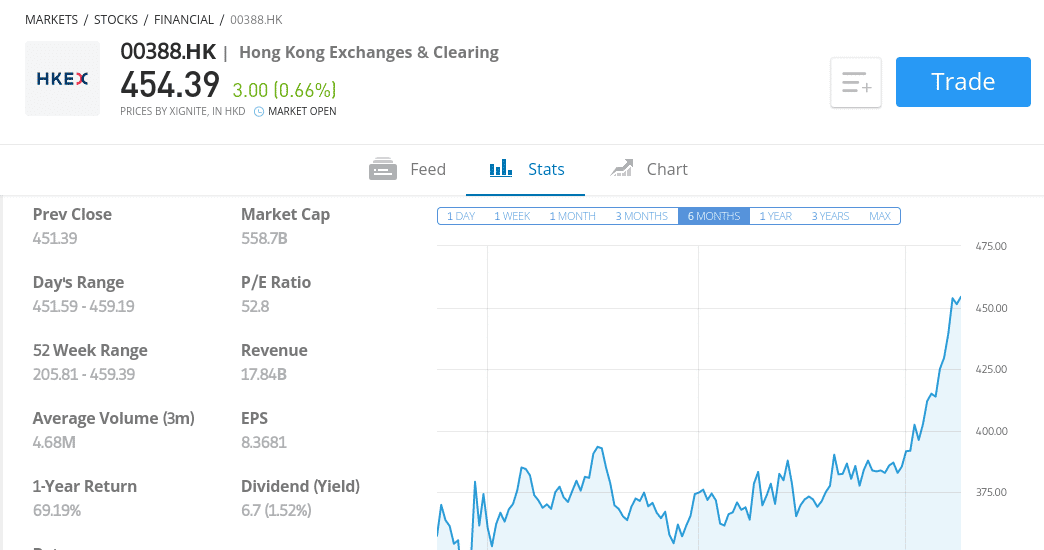Select the 1 WEEK chart range
The image size is (1044, 550).
tap(512, 216)
